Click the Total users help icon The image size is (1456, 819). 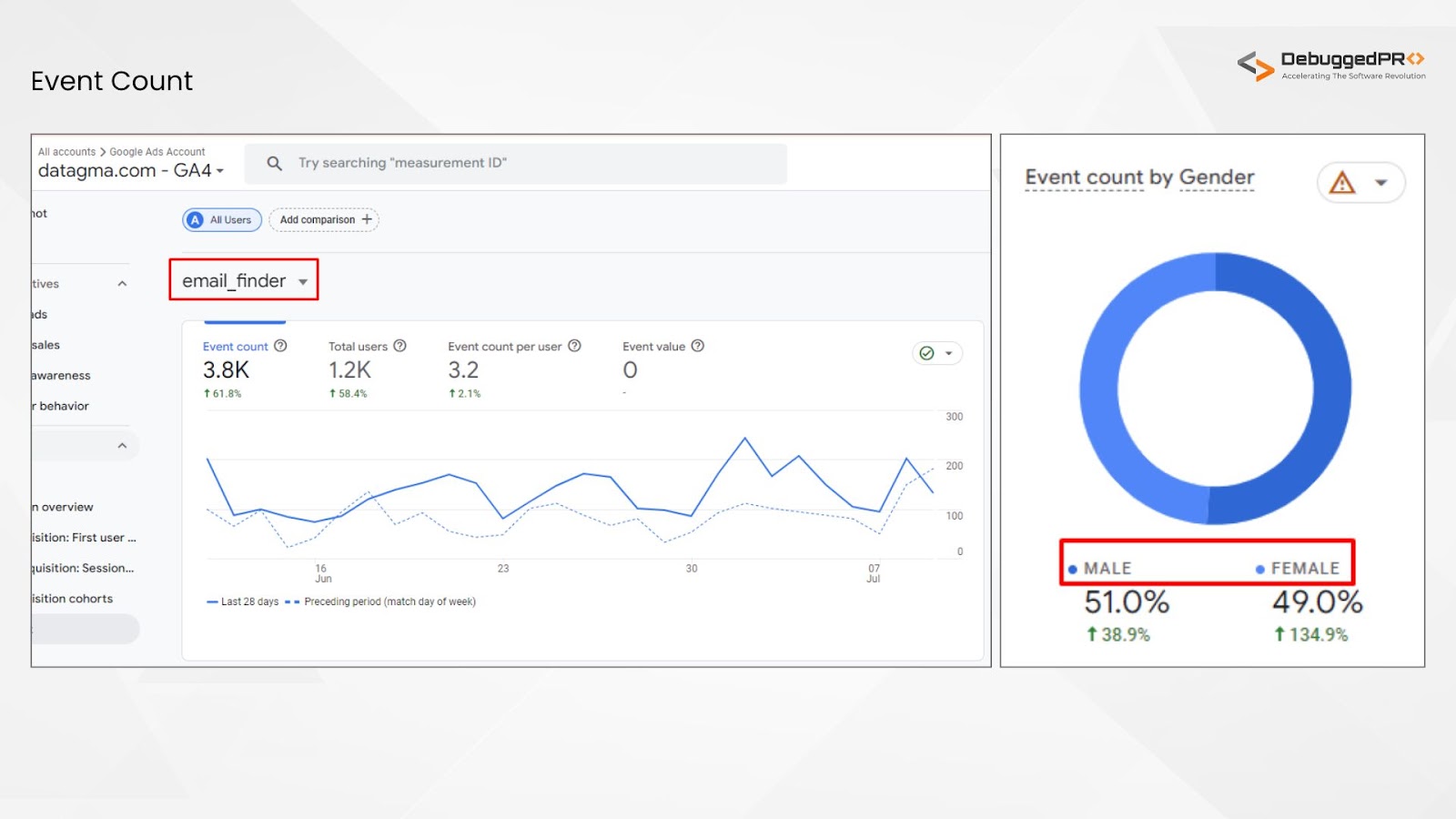tap(399, 346)
